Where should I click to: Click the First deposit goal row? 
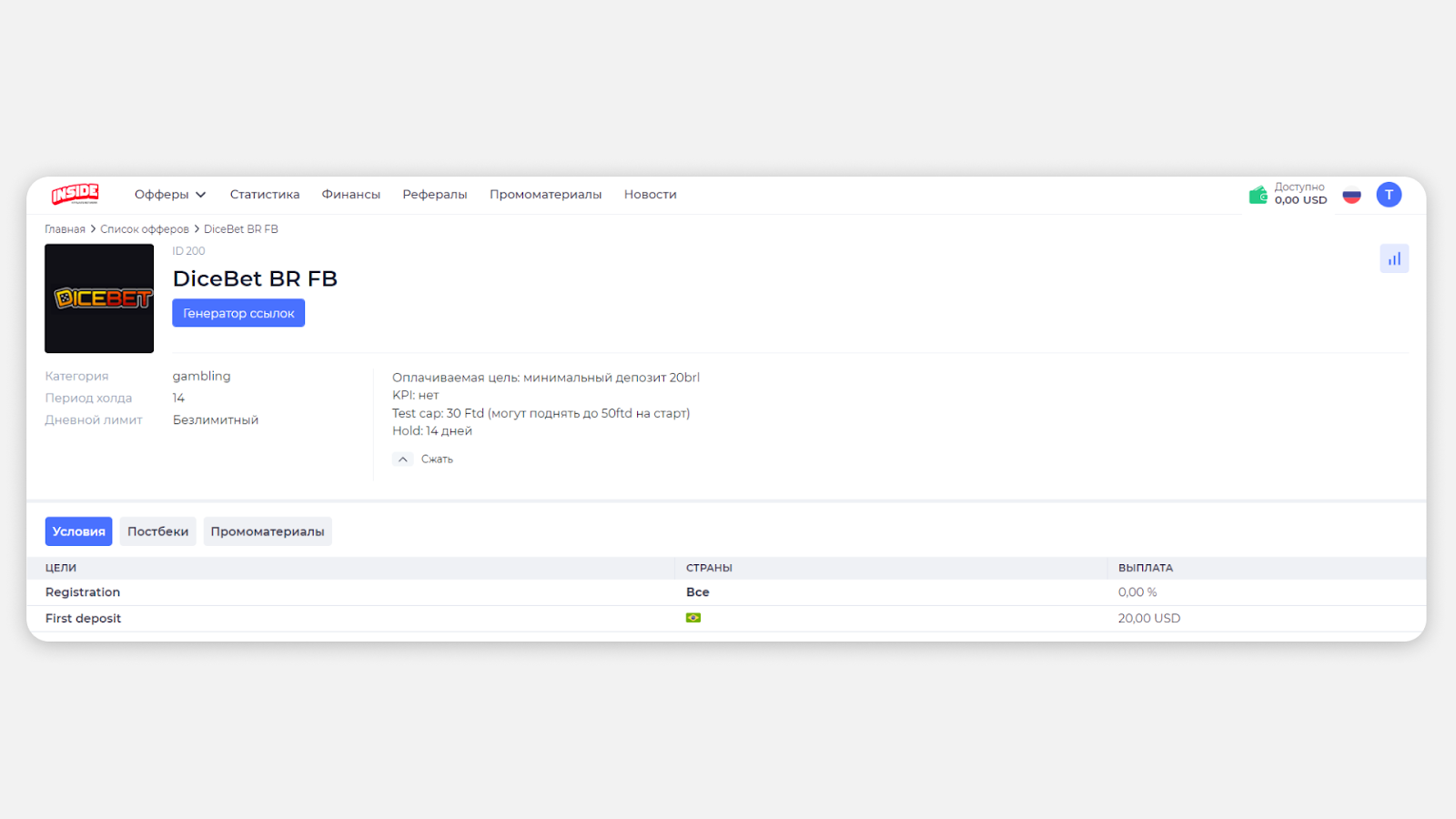[x=726, y=619]
